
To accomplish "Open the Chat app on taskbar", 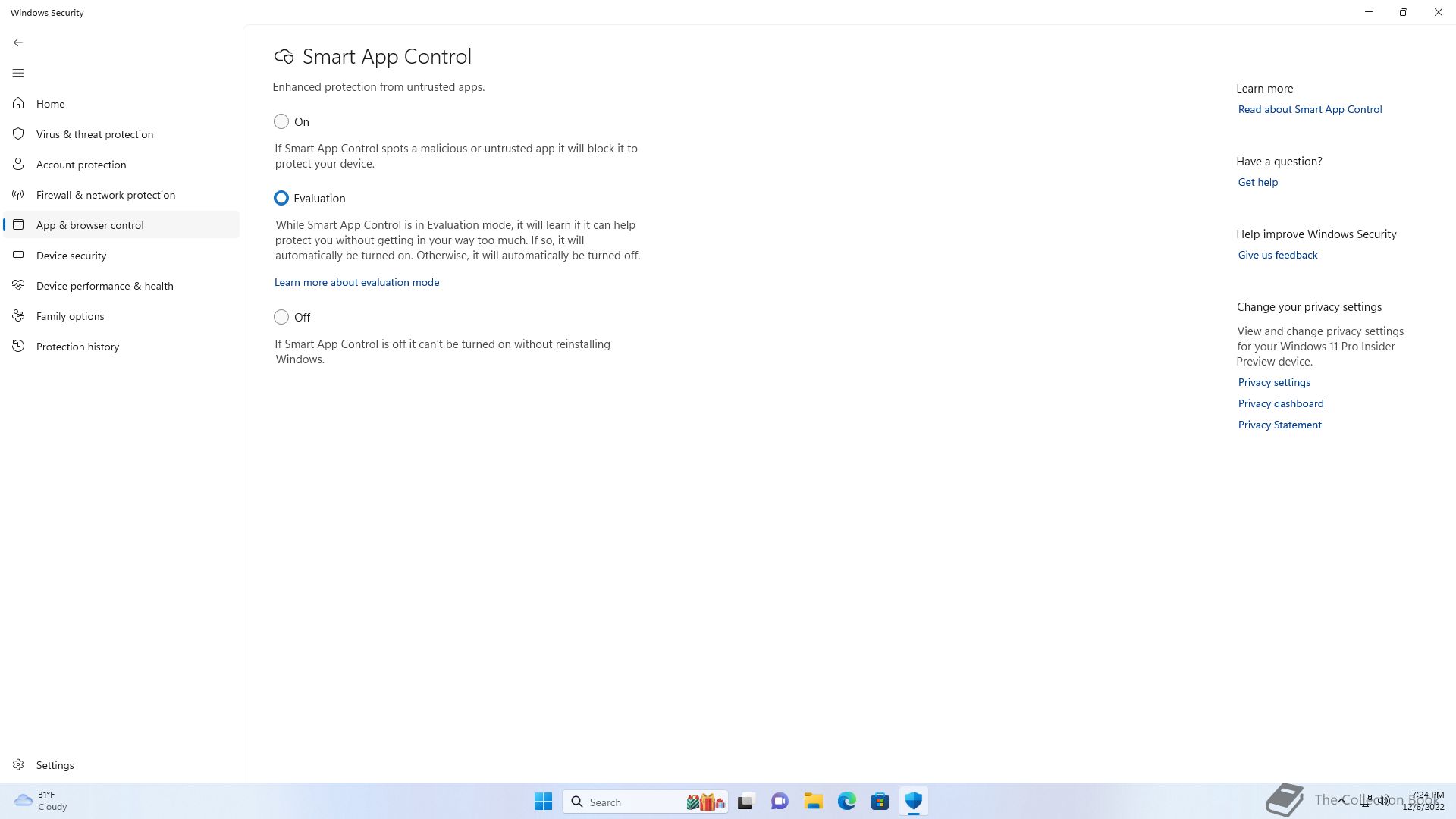I will point(780,802).
